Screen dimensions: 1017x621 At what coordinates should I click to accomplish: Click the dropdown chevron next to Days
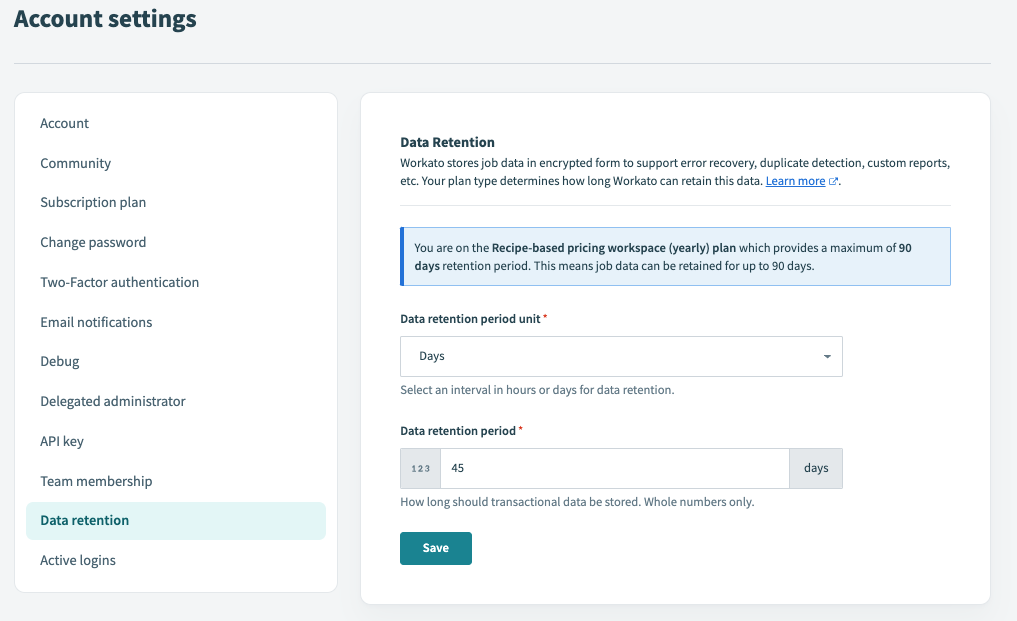pos(828,356)
